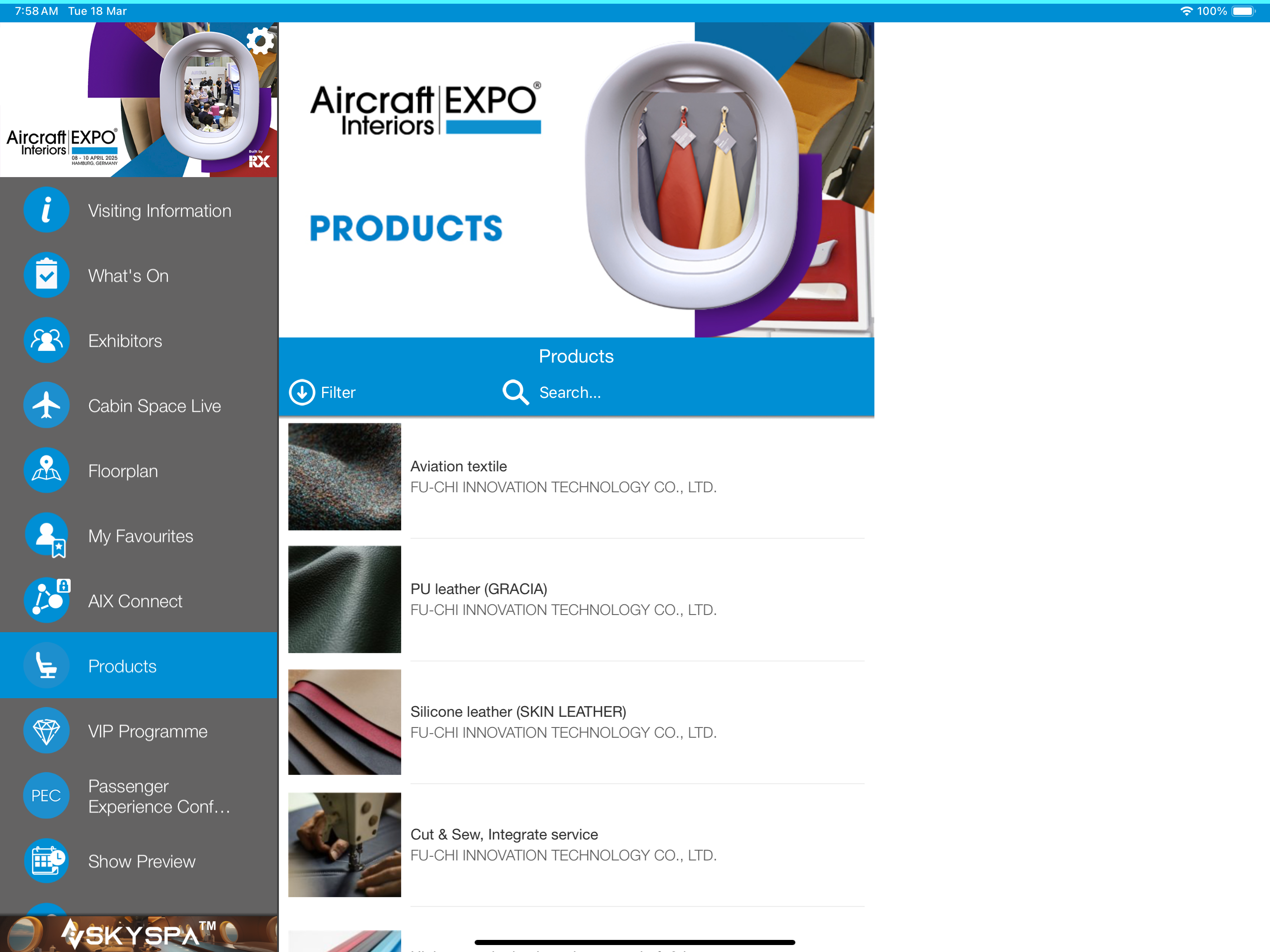Tap FU-CHI company name under PU leather

564,610
